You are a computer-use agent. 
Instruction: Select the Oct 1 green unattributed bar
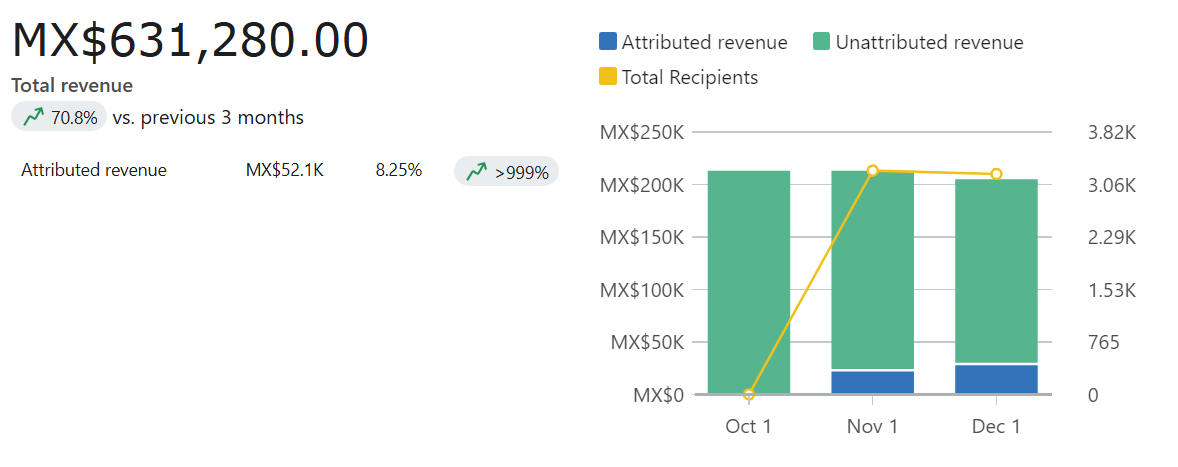click(749, 282)
